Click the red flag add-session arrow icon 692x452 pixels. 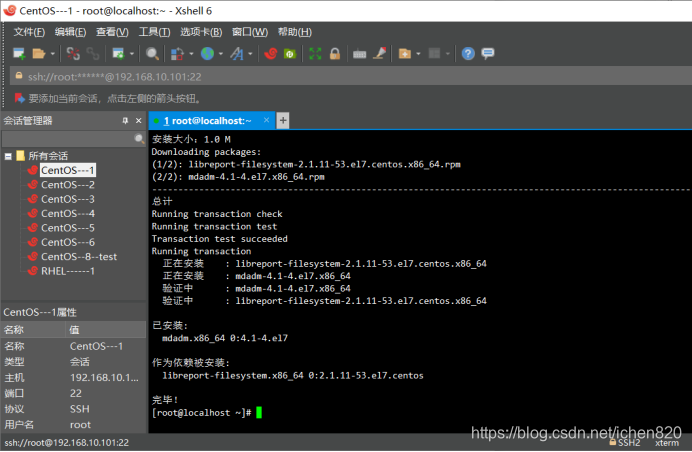click(19, 98)
